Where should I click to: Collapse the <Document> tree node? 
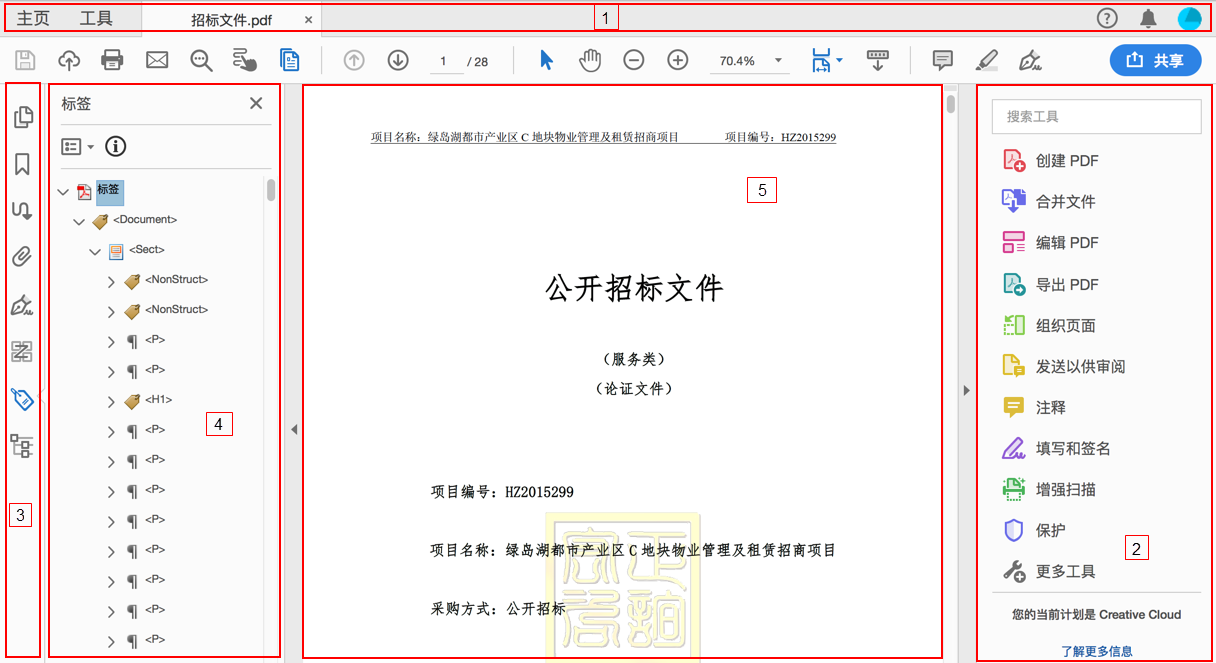tap(79, 221)
